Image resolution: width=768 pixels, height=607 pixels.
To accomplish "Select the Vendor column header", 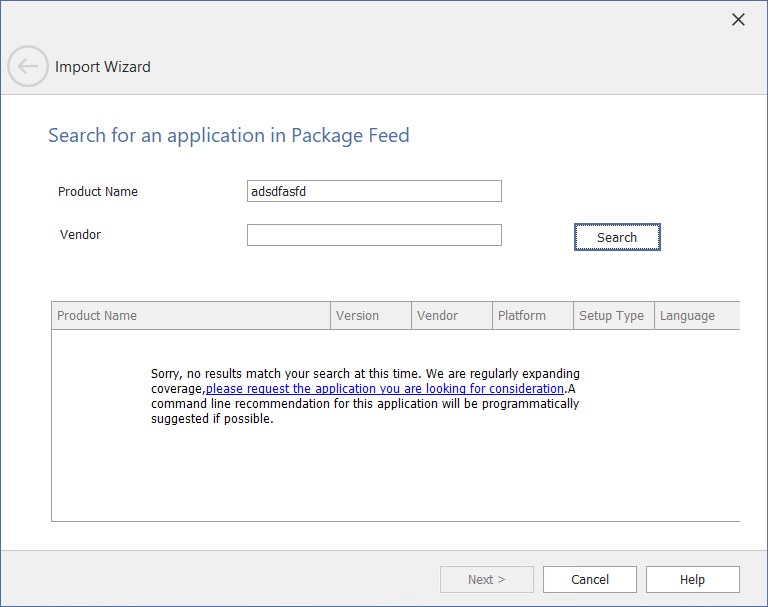I will [x=451, y=315].
